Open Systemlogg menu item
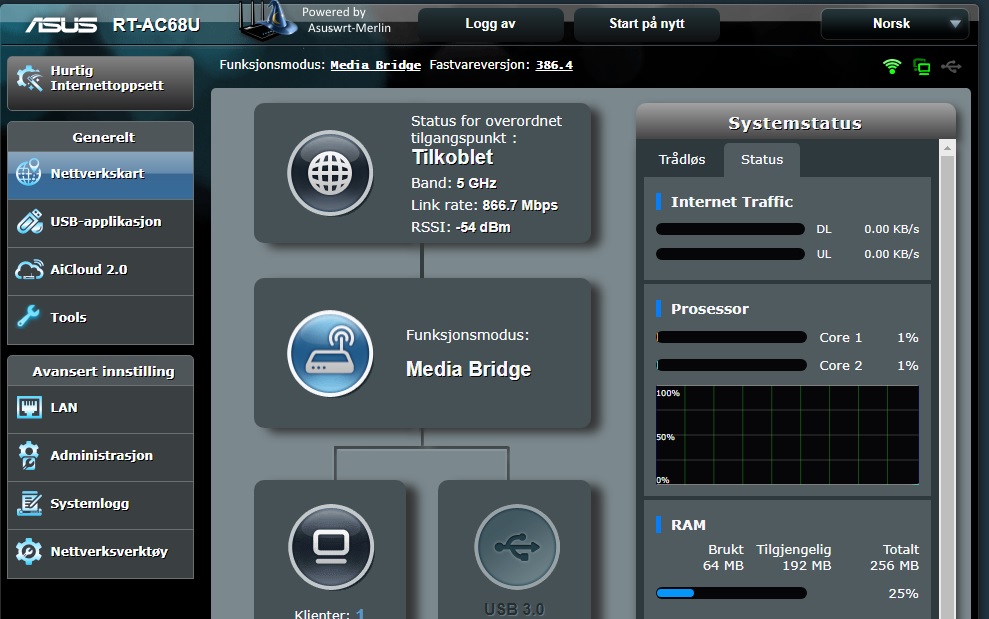Viewport: 989px width, 619px height. tap(100, 505)
